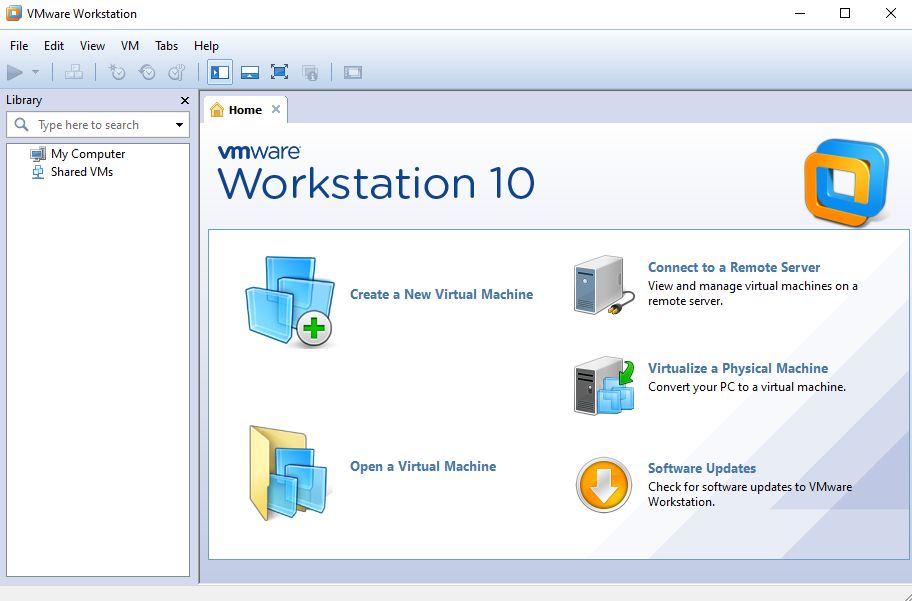Click Create a New Virtual Machine
The width and height of the screenshot is (912, 601).
point(443,294)
